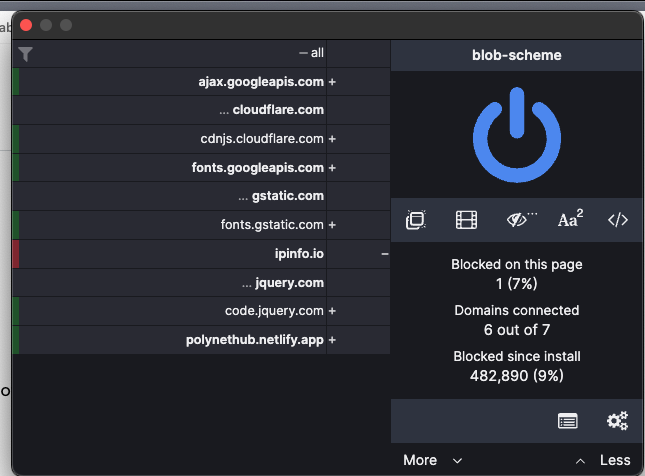Toggle block all popups icon
This screenshot has width=645, height=476.
pyautogui.click(x=416, y=220)
